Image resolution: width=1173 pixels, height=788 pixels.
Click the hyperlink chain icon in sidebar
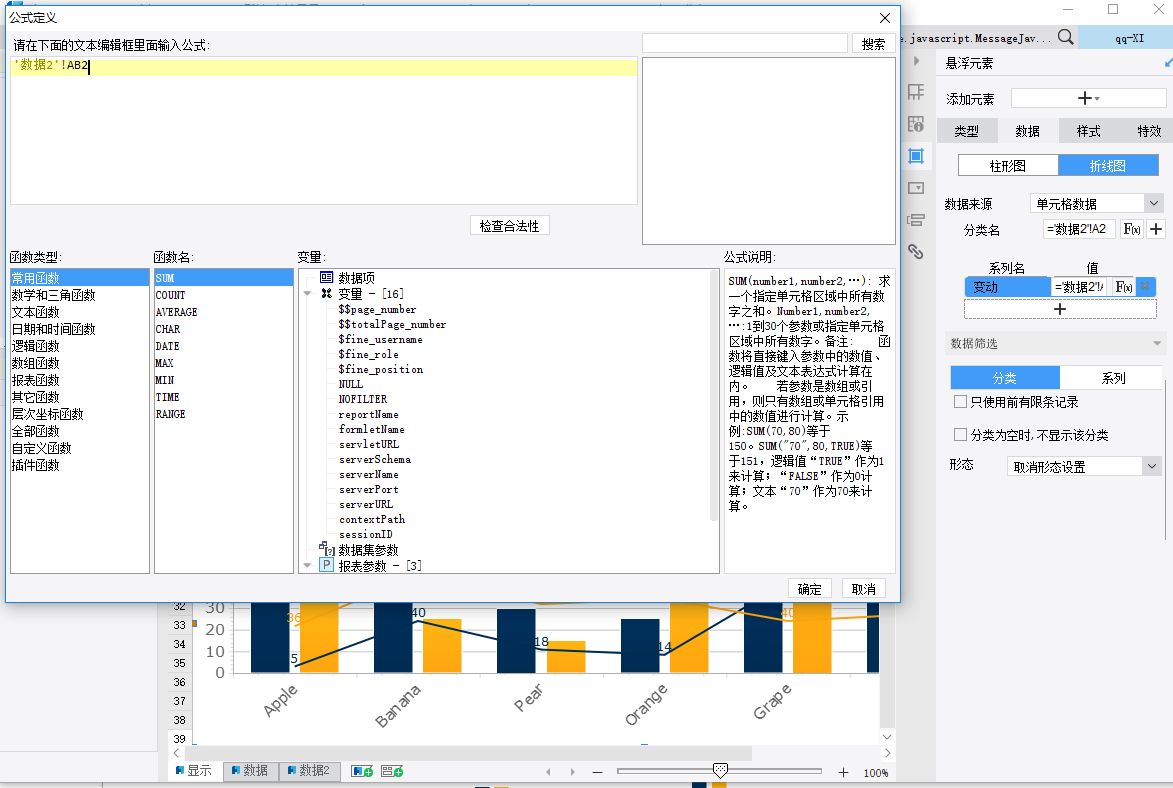[x=915, y=251]
